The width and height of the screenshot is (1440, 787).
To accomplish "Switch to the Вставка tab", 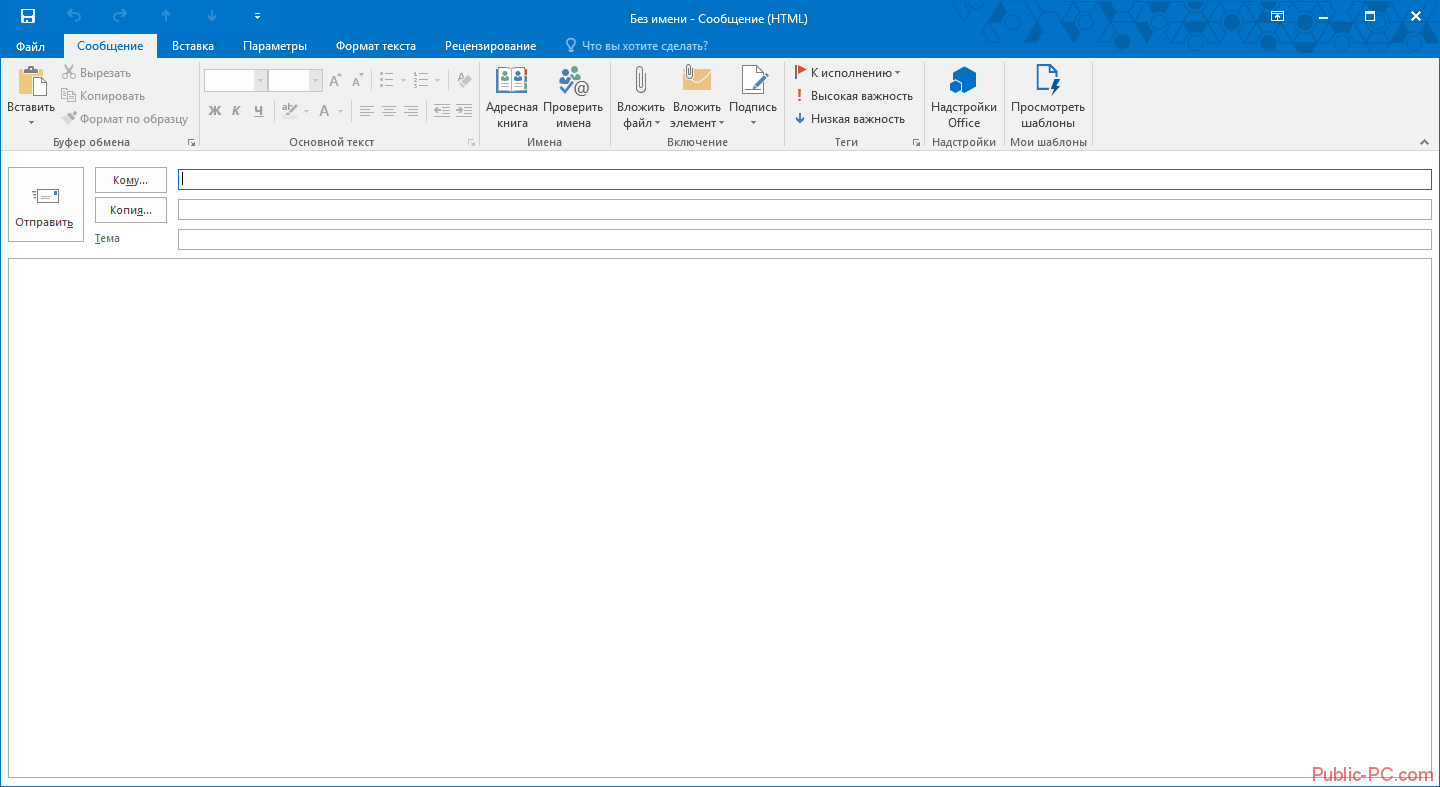I will click(x=193, y=46).
